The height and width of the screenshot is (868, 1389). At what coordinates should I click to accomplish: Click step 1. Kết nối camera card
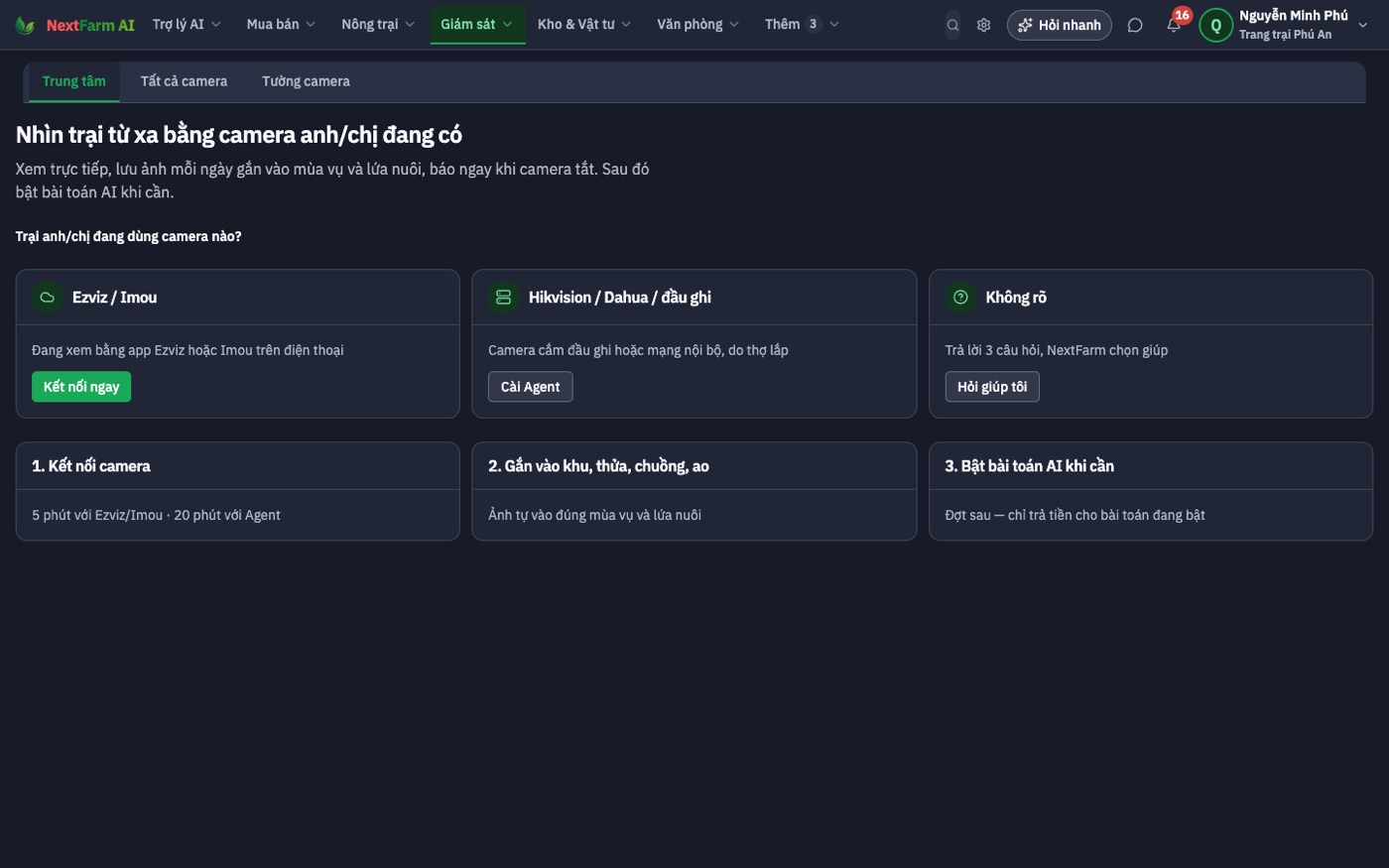tap(238, 491)
